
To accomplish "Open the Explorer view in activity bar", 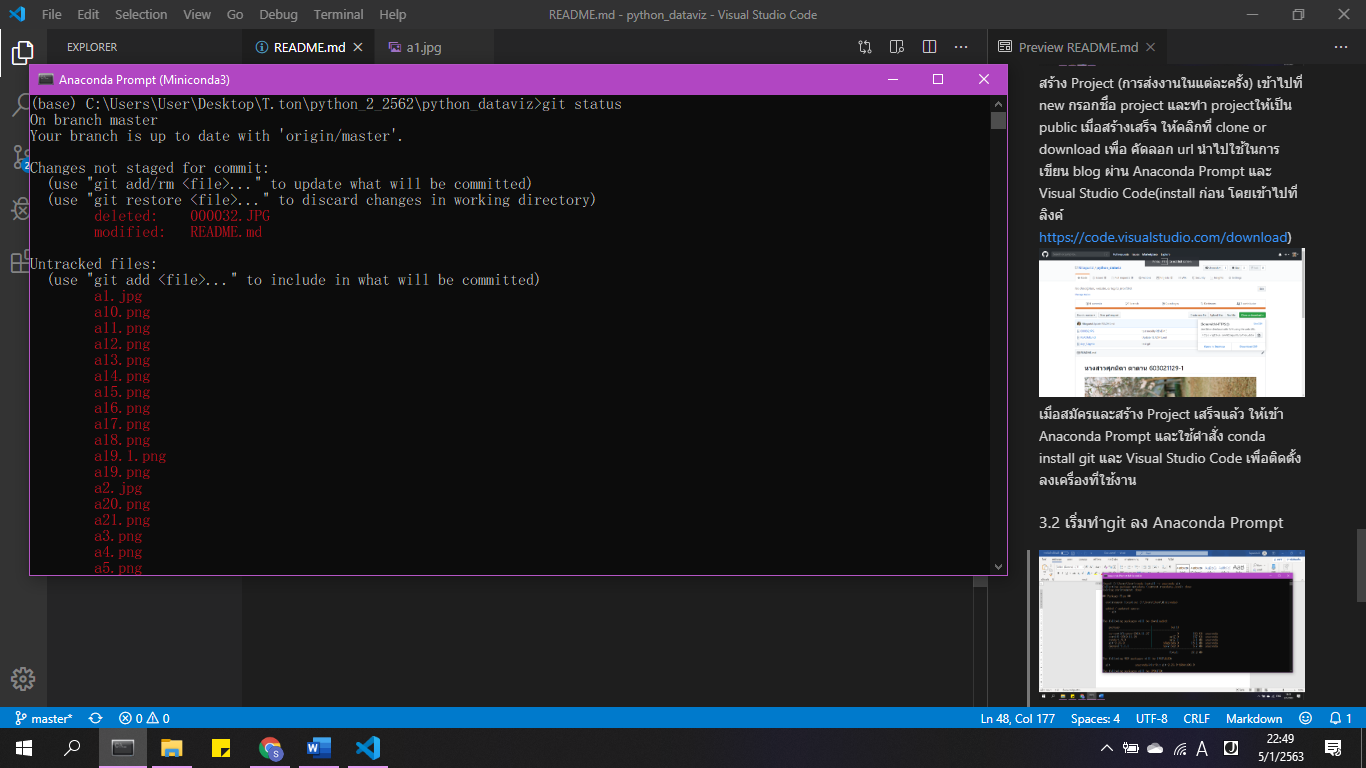I will pos(22,53).
